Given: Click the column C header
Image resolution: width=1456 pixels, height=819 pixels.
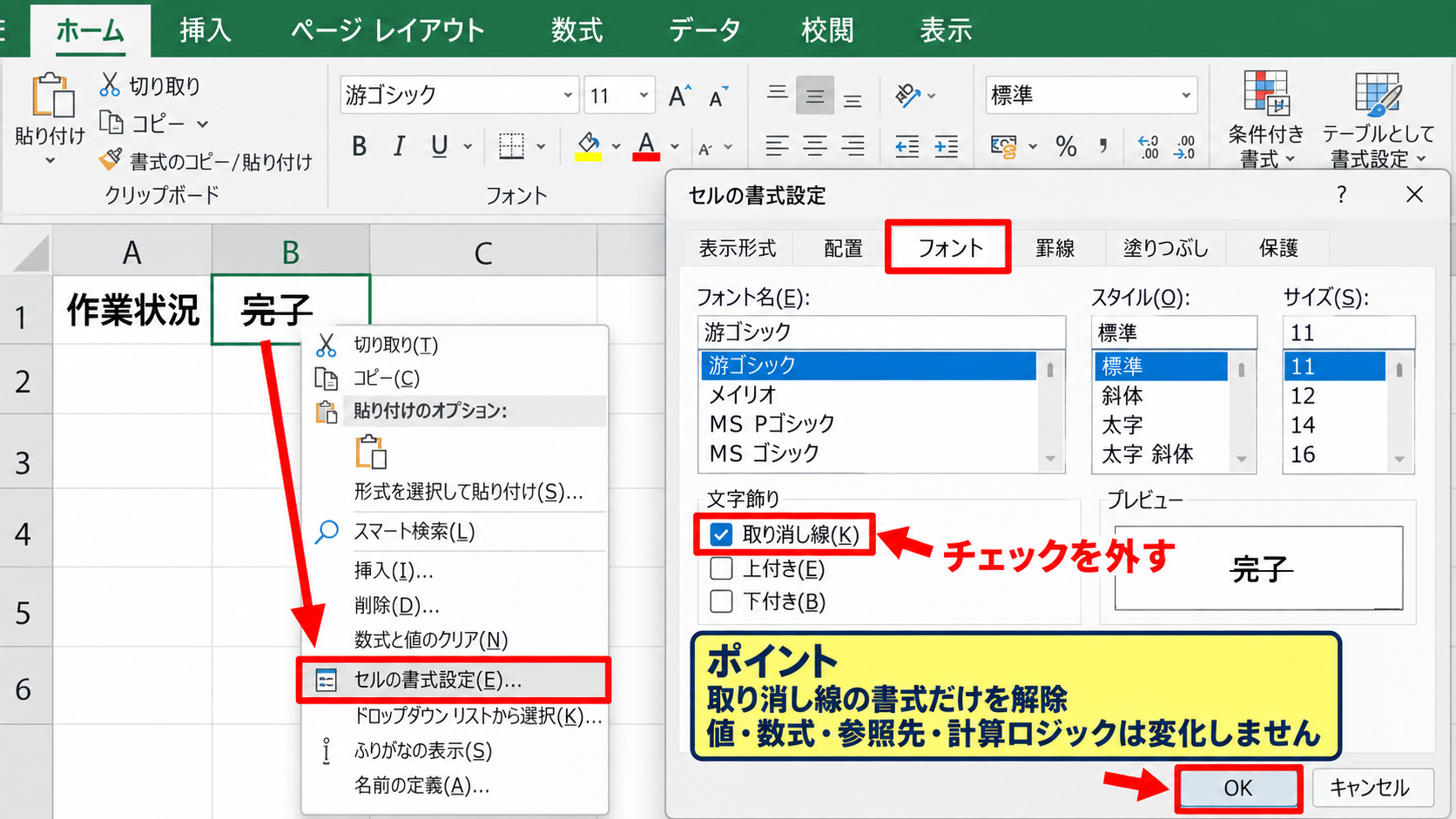Looking at the screenshot, I should click(x=483, y=252).
